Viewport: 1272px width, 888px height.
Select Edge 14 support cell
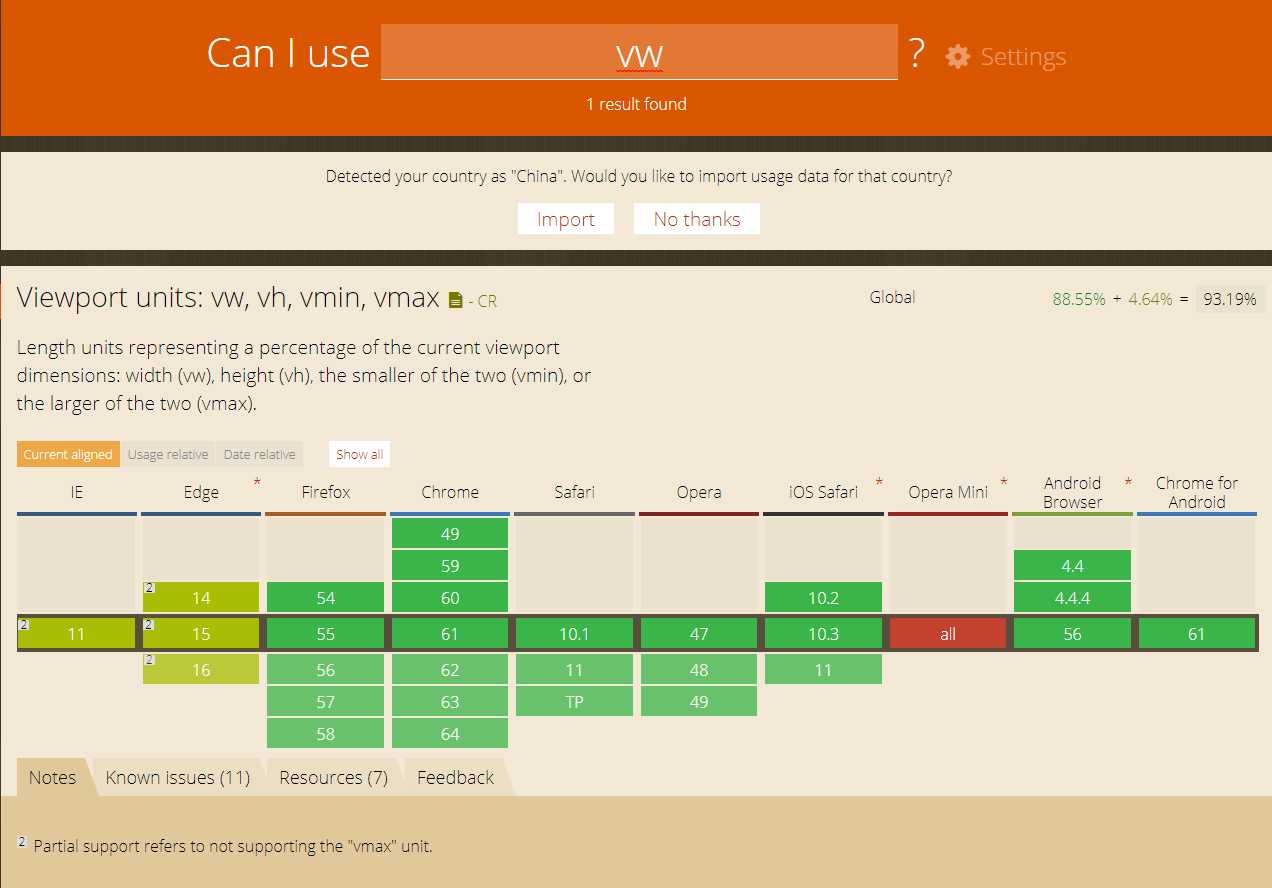click(x=201, y=598)
